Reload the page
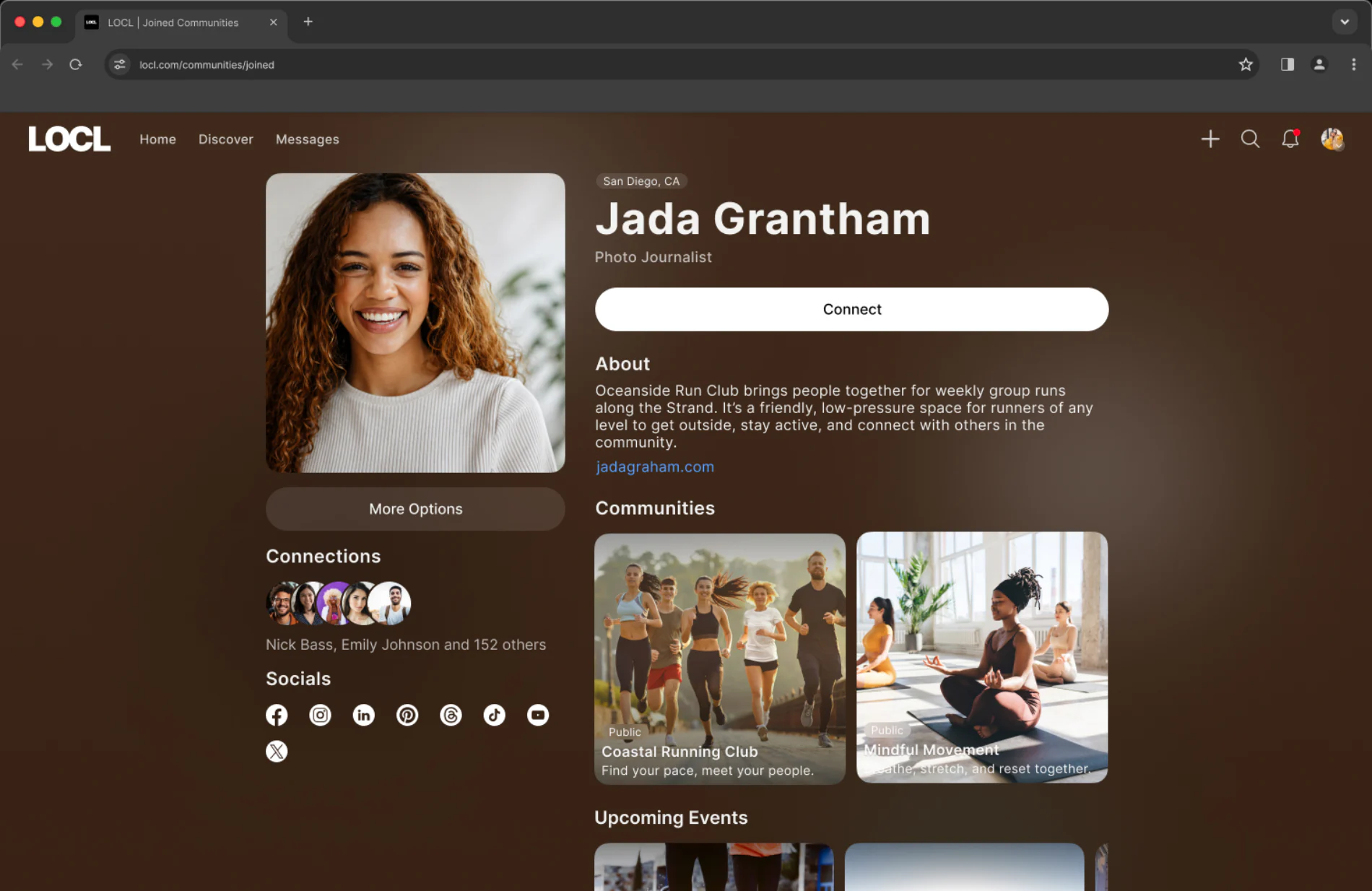The image size is (1372, 891). coord(76,64)
